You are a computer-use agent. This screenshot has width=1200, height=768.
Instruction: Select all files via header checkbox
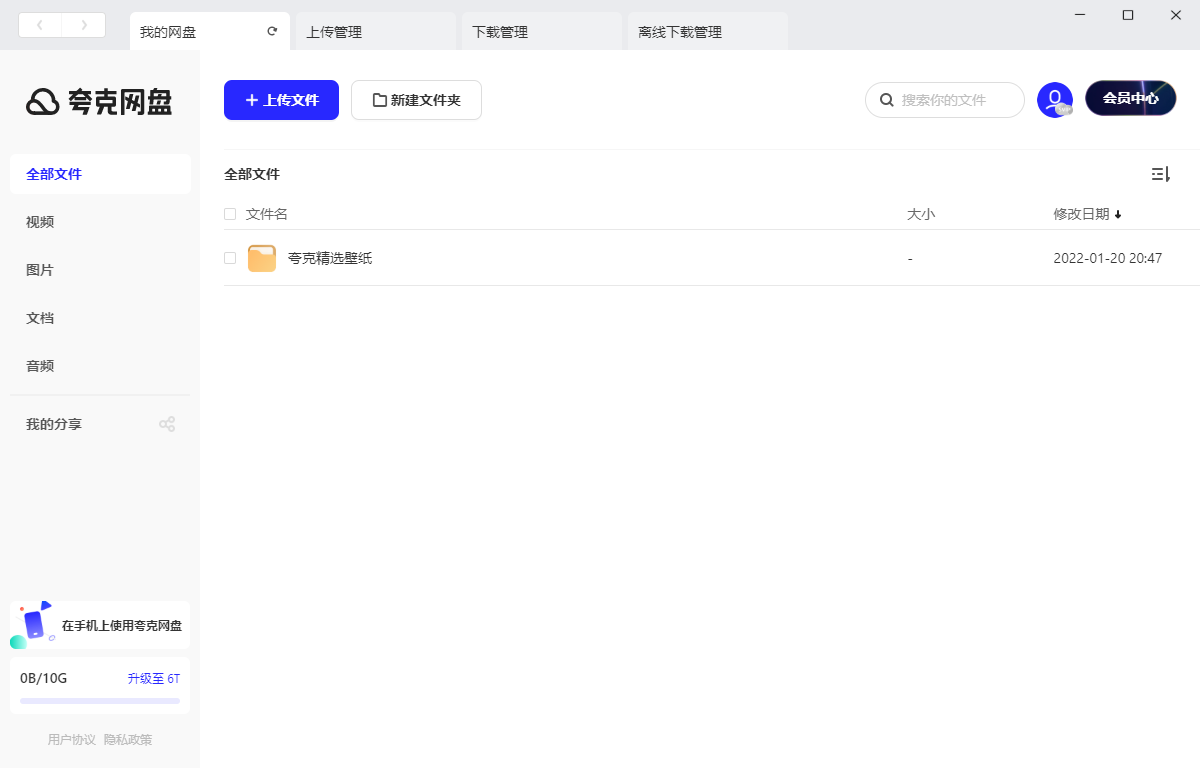pyautogui.click(x=229, y=214)
